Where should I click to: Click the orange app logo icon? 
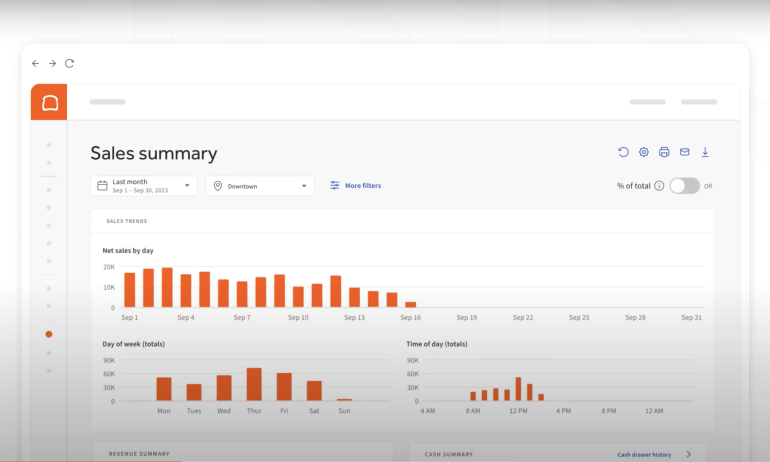pos(49,102)
